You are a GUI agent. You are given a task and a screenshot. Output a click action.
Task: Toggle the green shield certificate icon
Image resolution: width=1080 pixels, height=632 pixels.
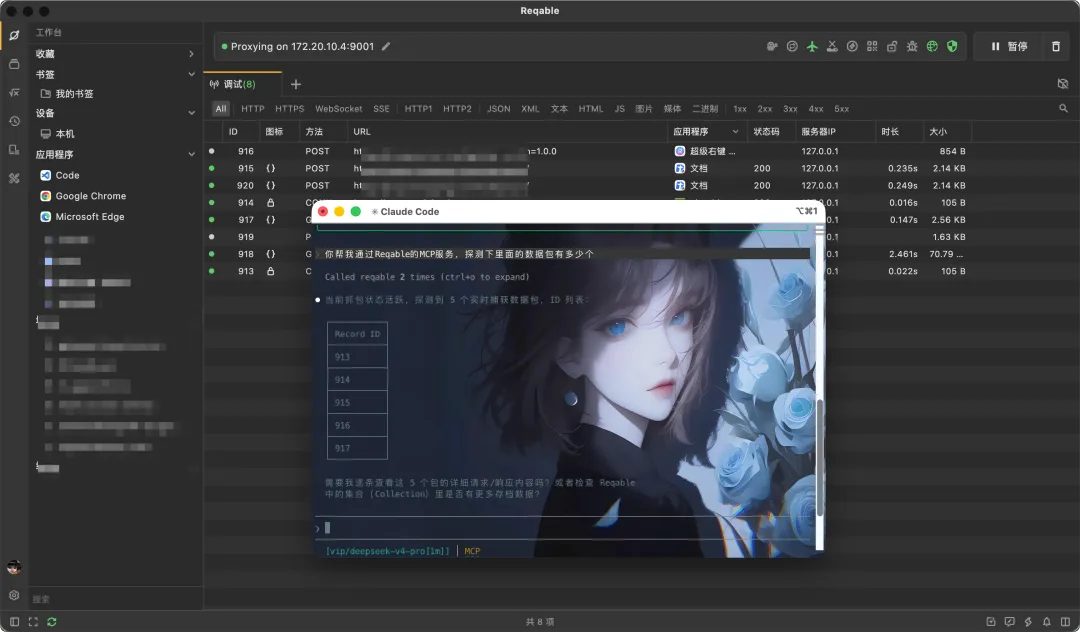pos(952,46)
